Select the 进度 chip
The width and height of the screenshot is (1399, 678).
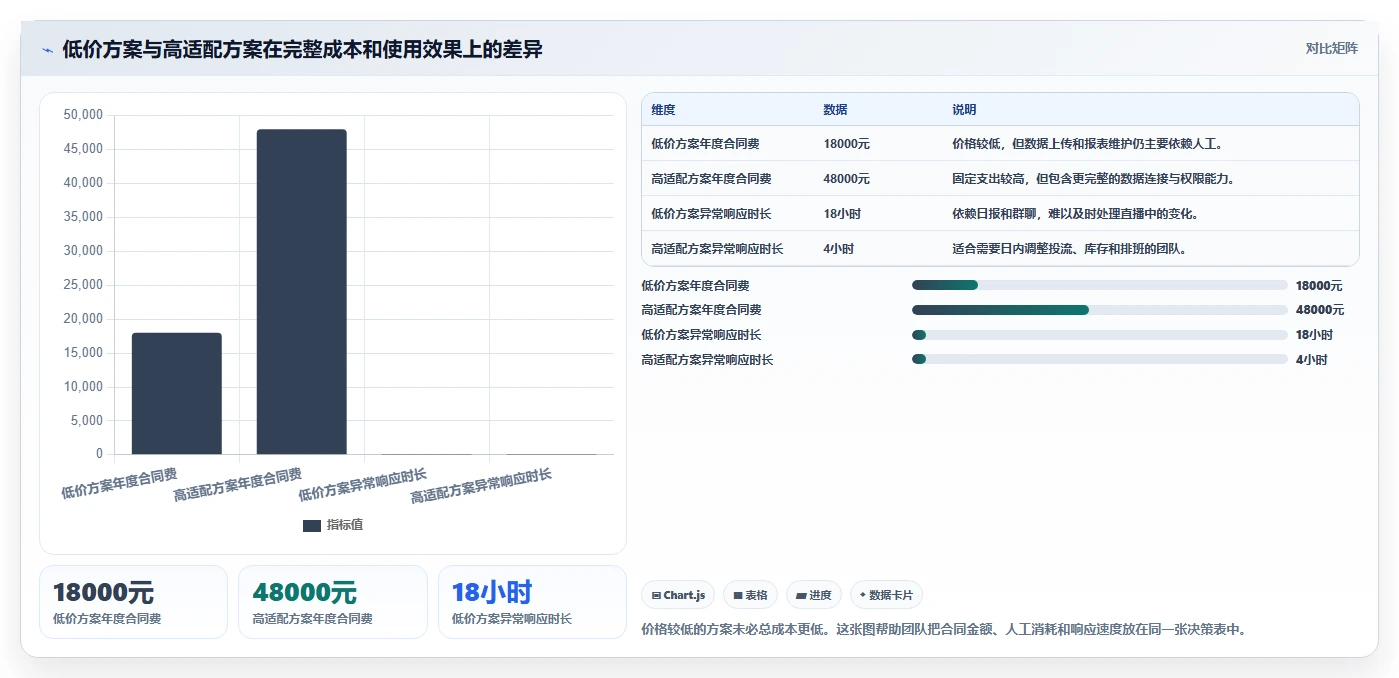coord(814,595)
